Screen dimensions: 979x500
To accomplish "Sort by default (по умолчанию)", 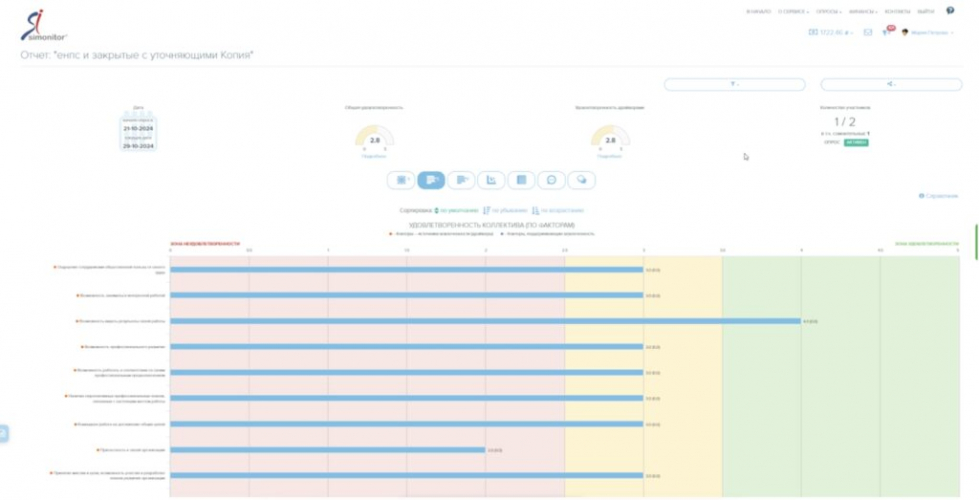I will click(456, 211).
